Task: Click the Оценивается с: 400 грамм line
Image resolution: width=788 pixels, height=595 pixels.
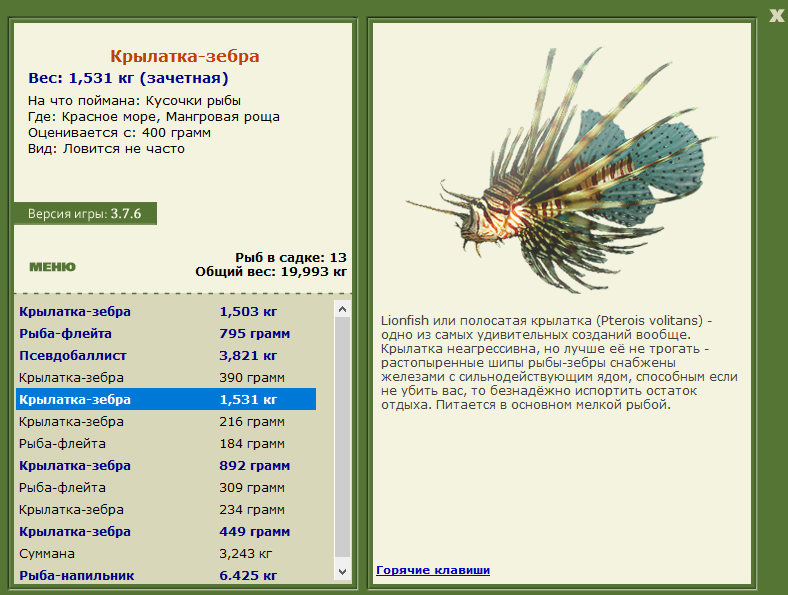Action: coord(119,133)
